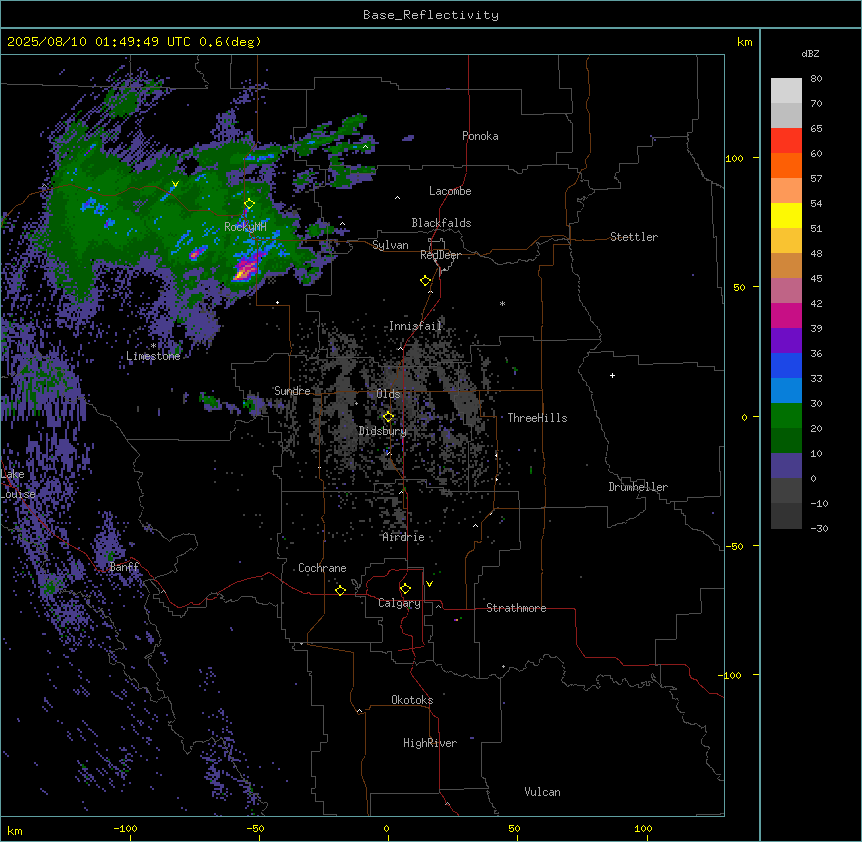
Task: Click the -30 value on the dBZ scale
Action: click(819, 529)
